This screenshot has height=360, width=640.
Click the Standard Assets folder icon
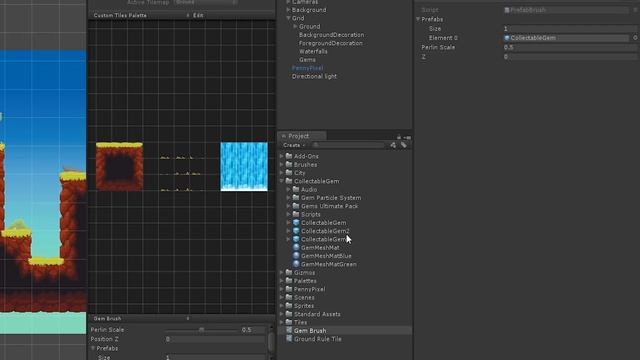289,314
